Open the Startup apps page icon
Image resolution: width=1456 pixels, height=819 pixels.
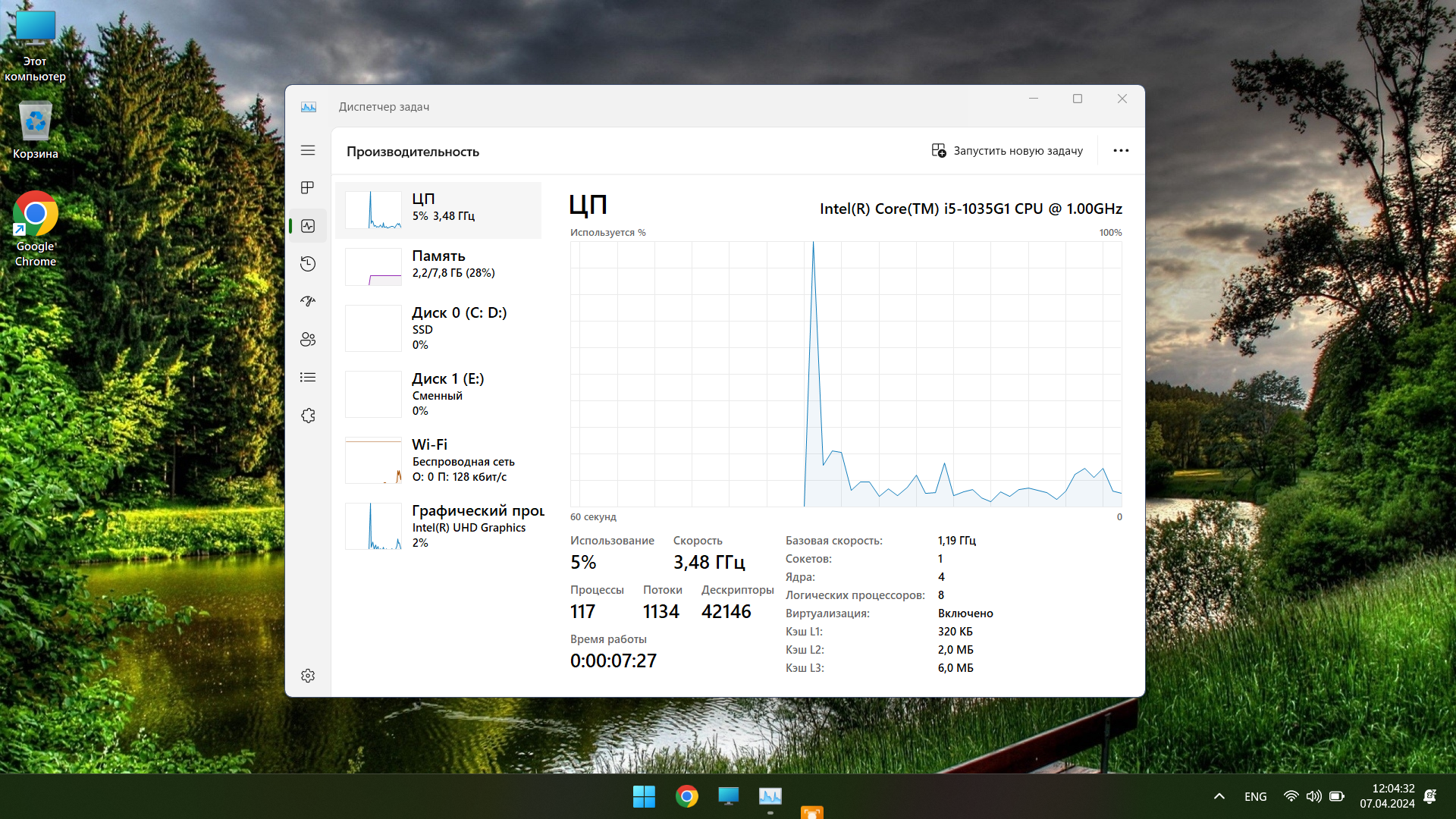click(308, 301)
